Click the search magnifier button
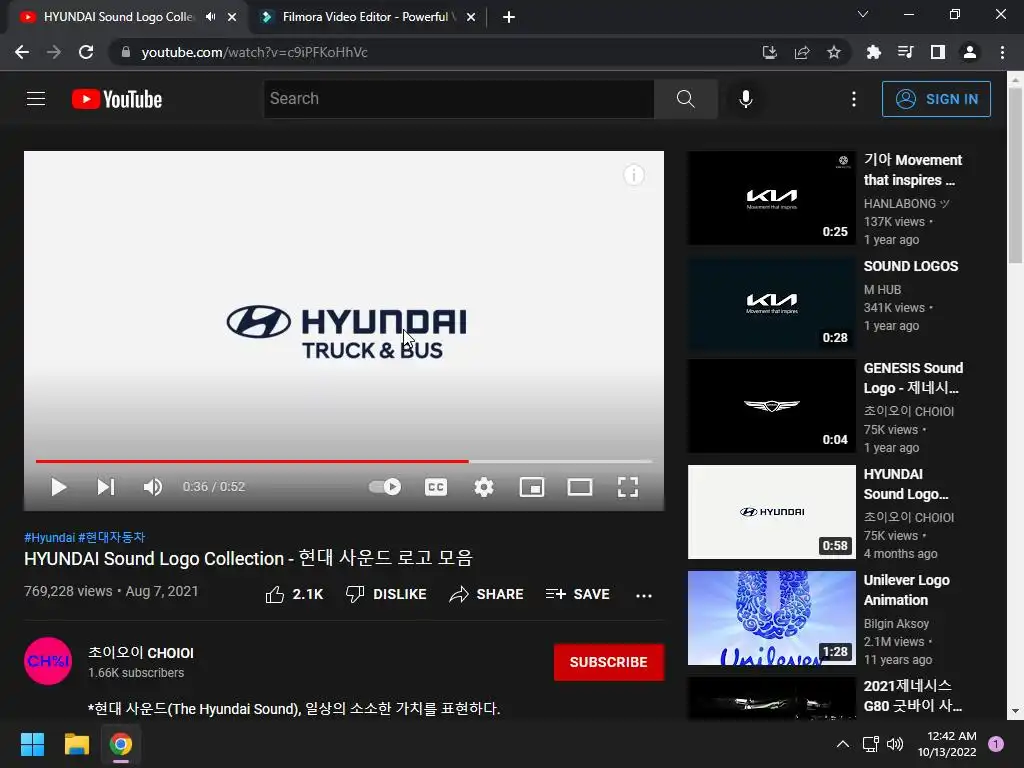 point(685,99)
